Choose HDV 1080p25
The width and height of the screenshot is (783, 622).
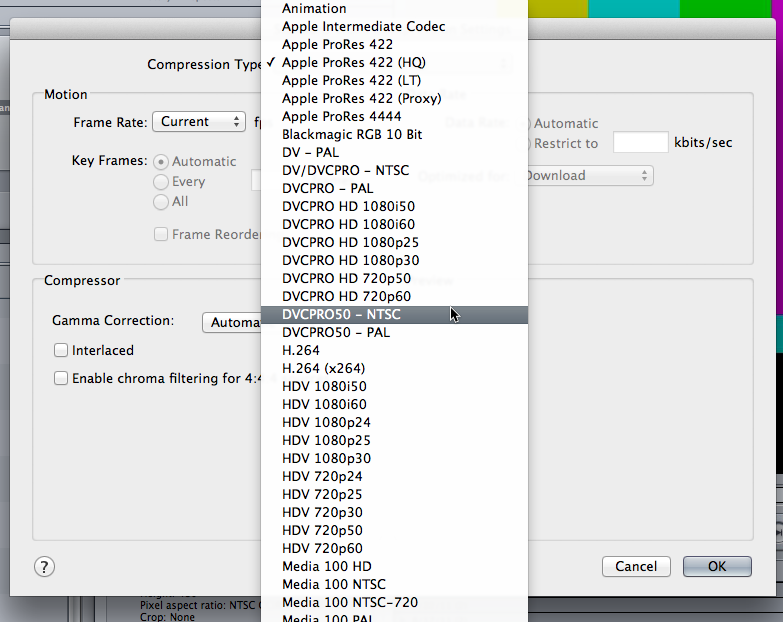click(x=394, y=440)
